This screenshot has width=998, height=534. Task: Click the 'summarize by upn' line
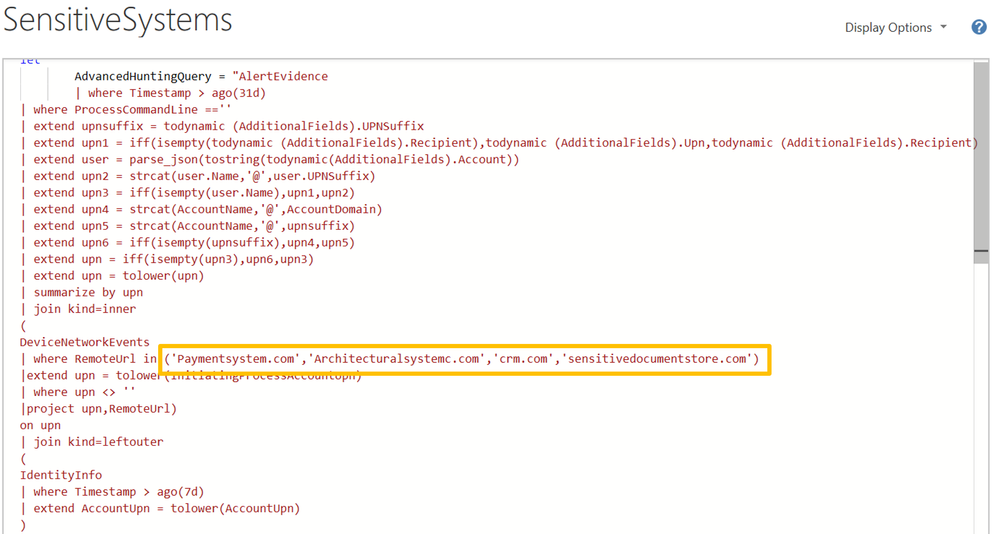[x=81, y=292]
